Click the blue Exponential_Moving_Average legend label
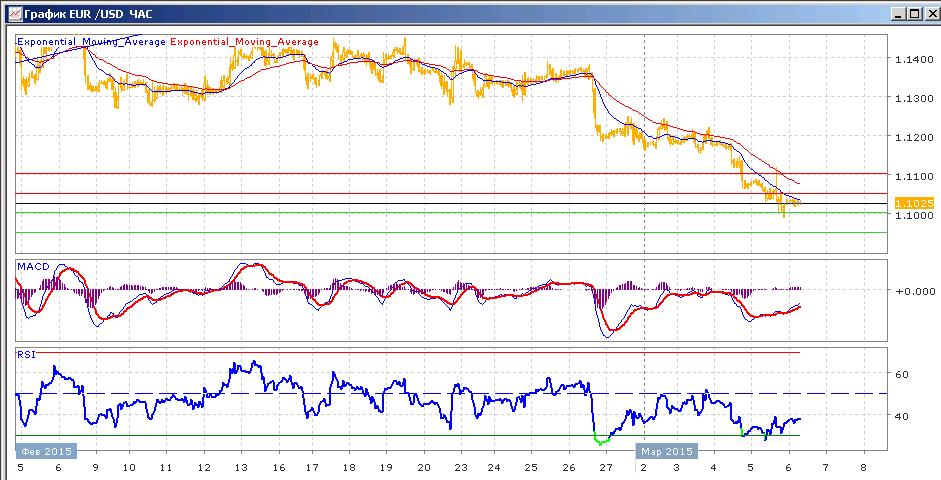Image resolution: width=941 pixels, height=480 pixels. [91, 42]
